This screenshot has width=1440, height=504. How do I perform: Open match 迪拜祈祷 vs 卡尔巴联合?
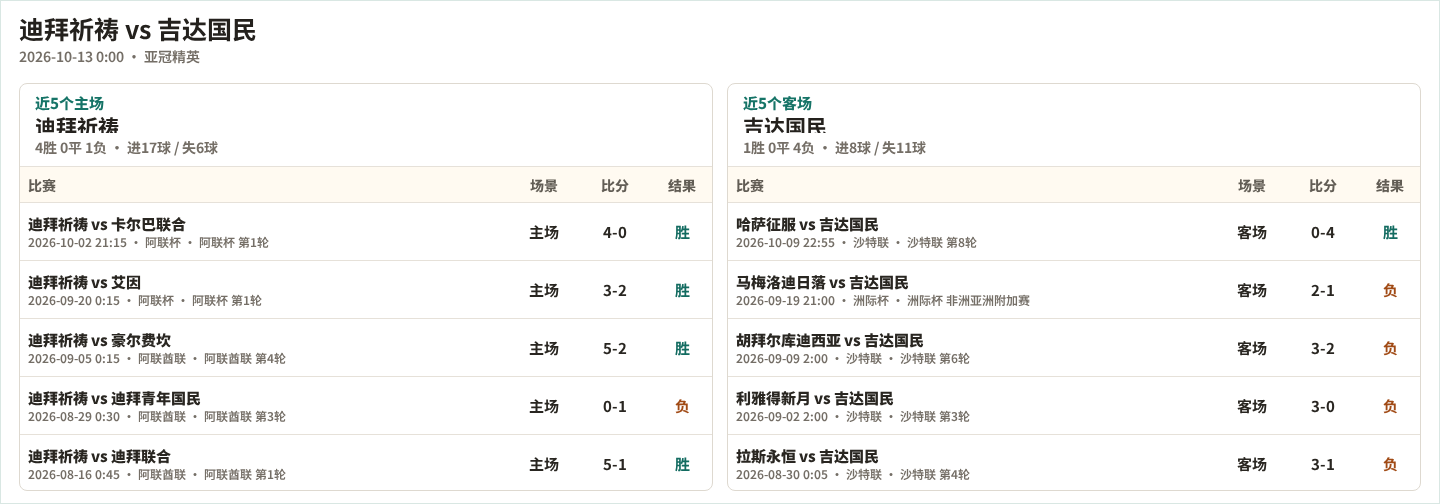tap(107, 224)
